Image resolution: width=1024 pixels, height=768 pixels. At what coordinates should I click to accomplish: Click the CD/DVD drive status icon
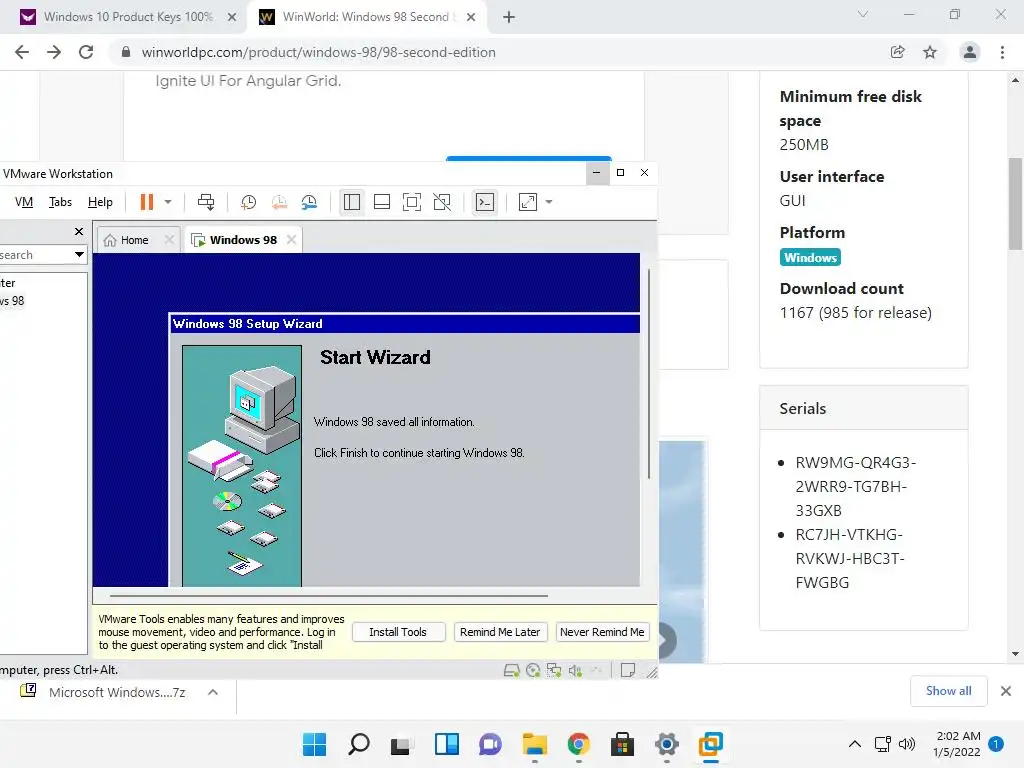click(533, 671)
